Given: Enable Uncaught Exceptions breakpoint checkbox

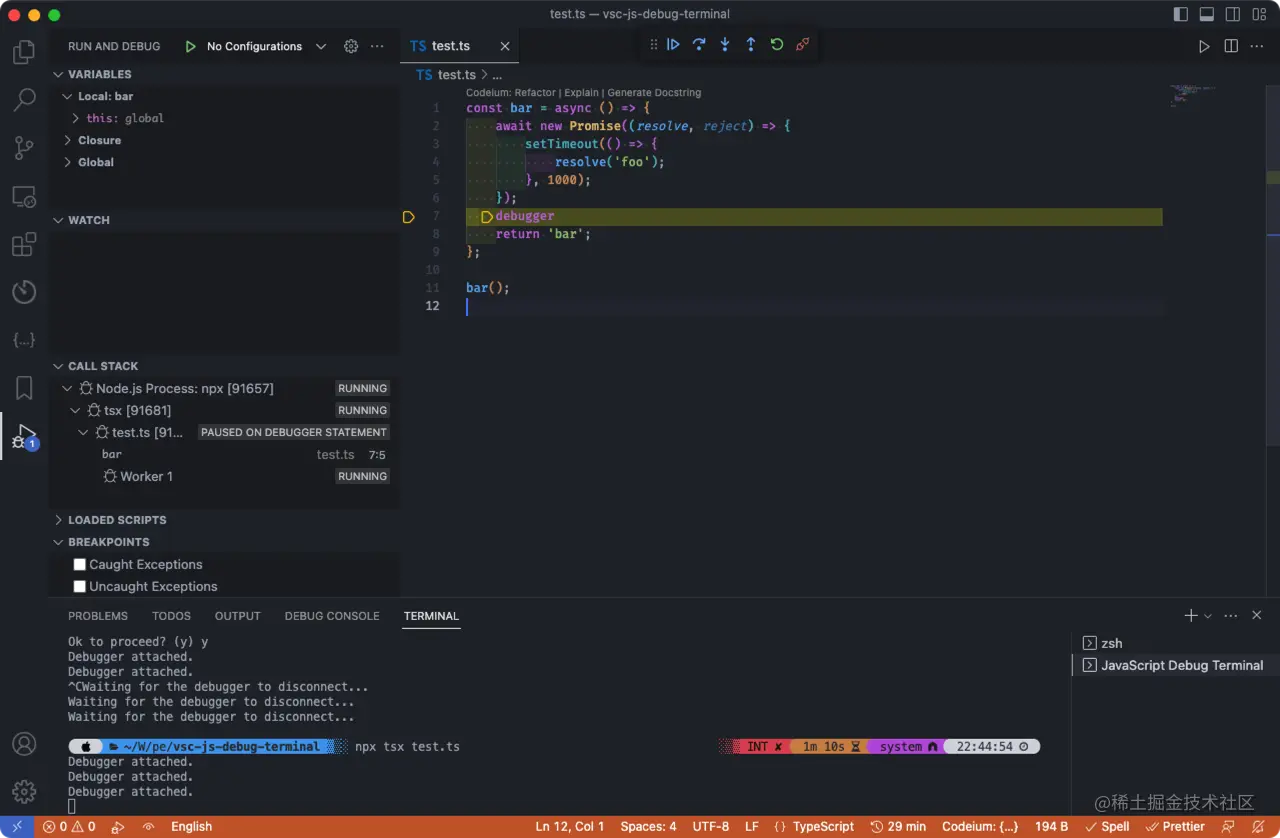Looking at the screenshot, I should click(80, 587).
